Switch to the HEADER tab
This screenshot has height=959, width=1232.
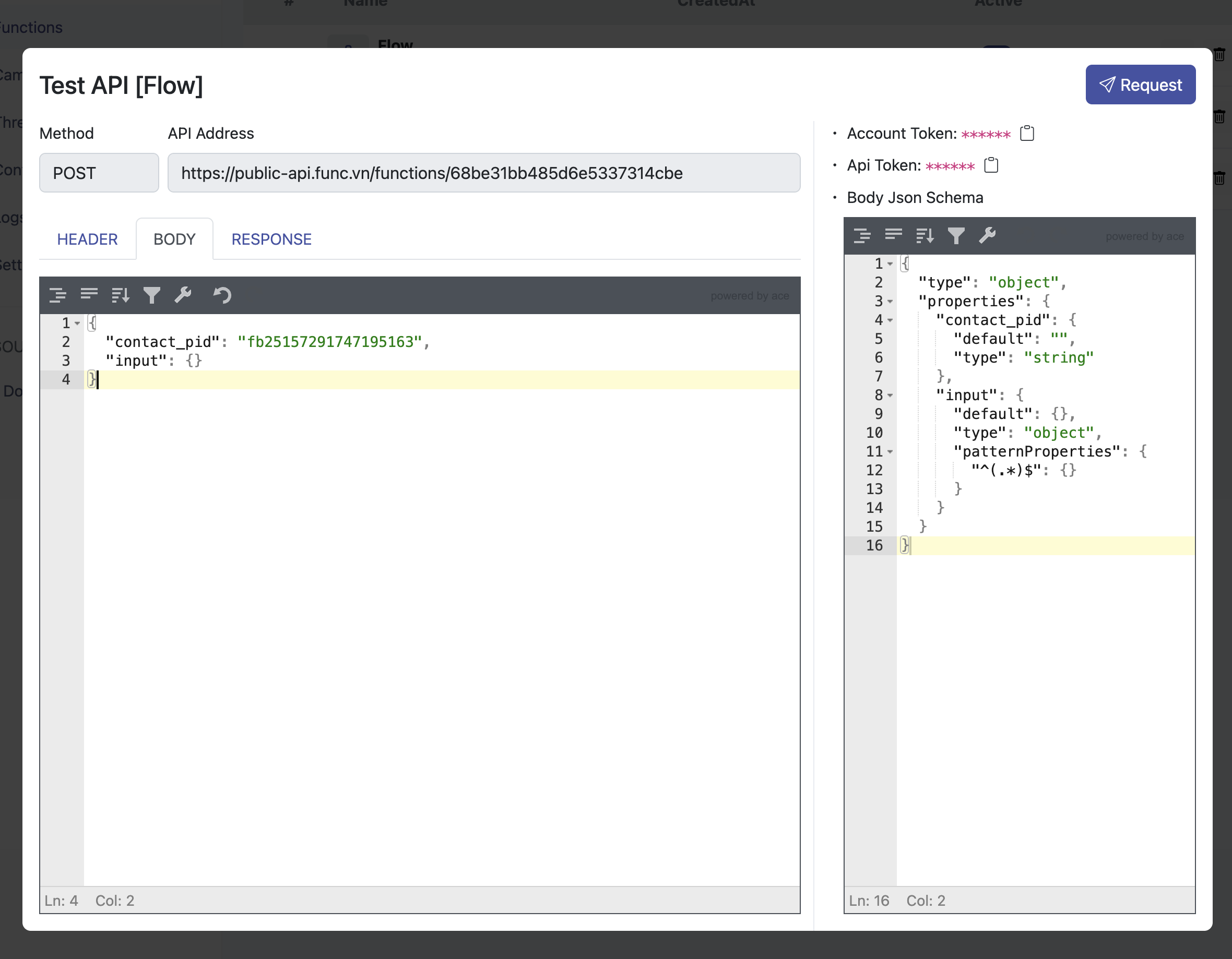click(87, 239)
